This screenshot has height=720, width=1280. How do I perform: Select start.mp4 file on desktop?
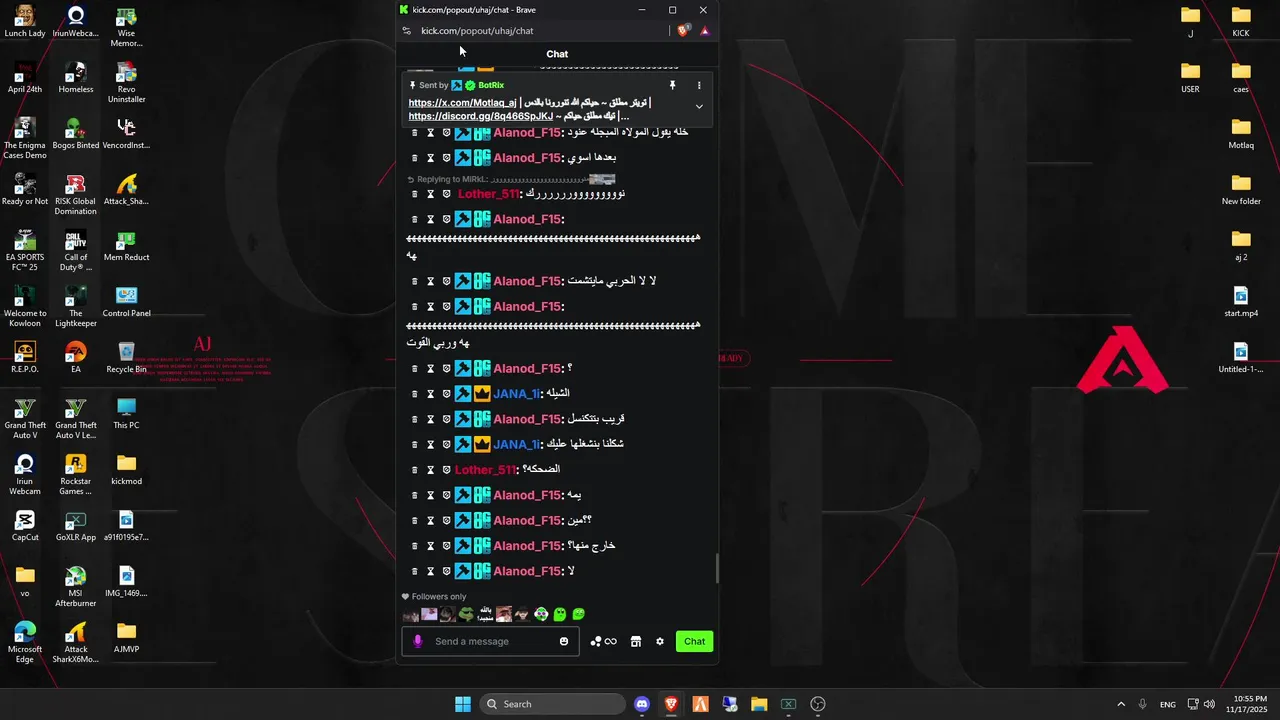click(x=1241, y=302)
